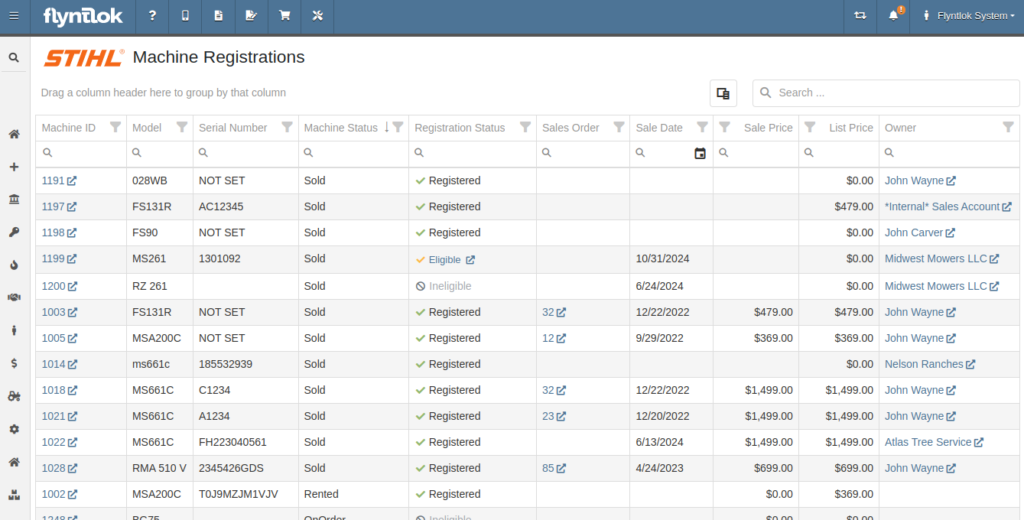This screenshot has height=520, width=1024.
Task: Open the shopping cart icon
Action: 285,16
